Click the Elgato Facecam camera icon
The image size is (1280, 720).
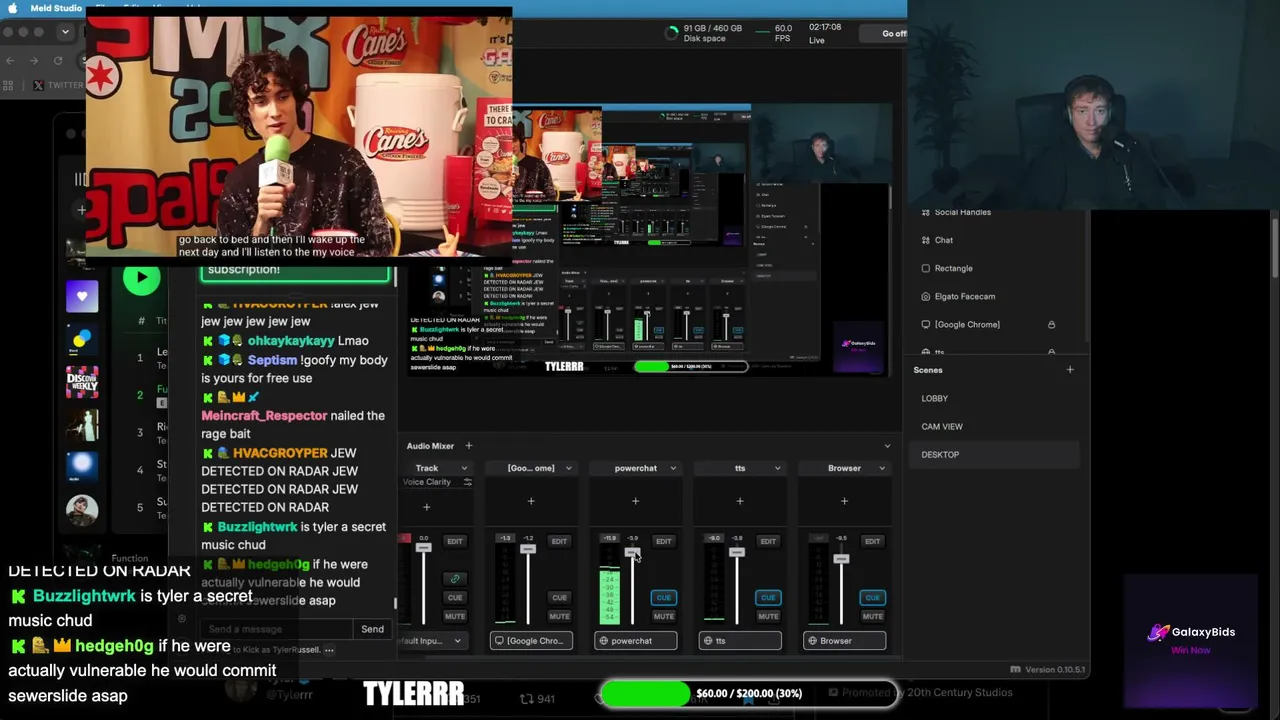[x=926, y=296]
